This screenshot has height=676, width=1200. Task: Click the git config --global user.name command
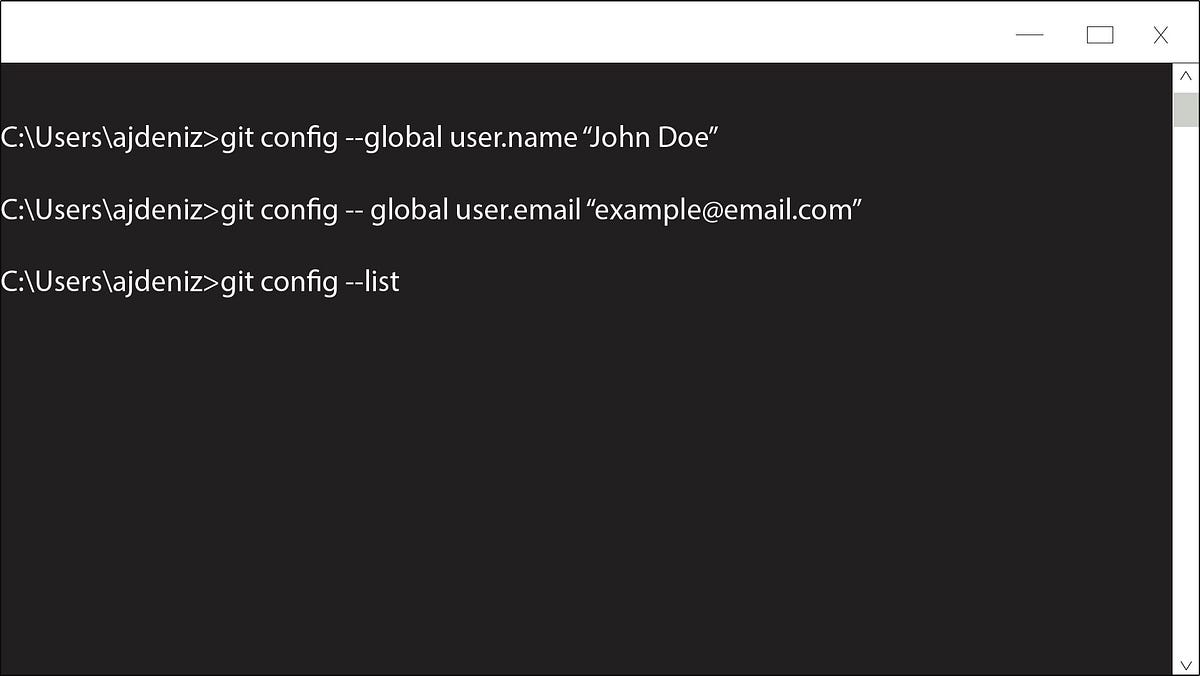point(360,137)
